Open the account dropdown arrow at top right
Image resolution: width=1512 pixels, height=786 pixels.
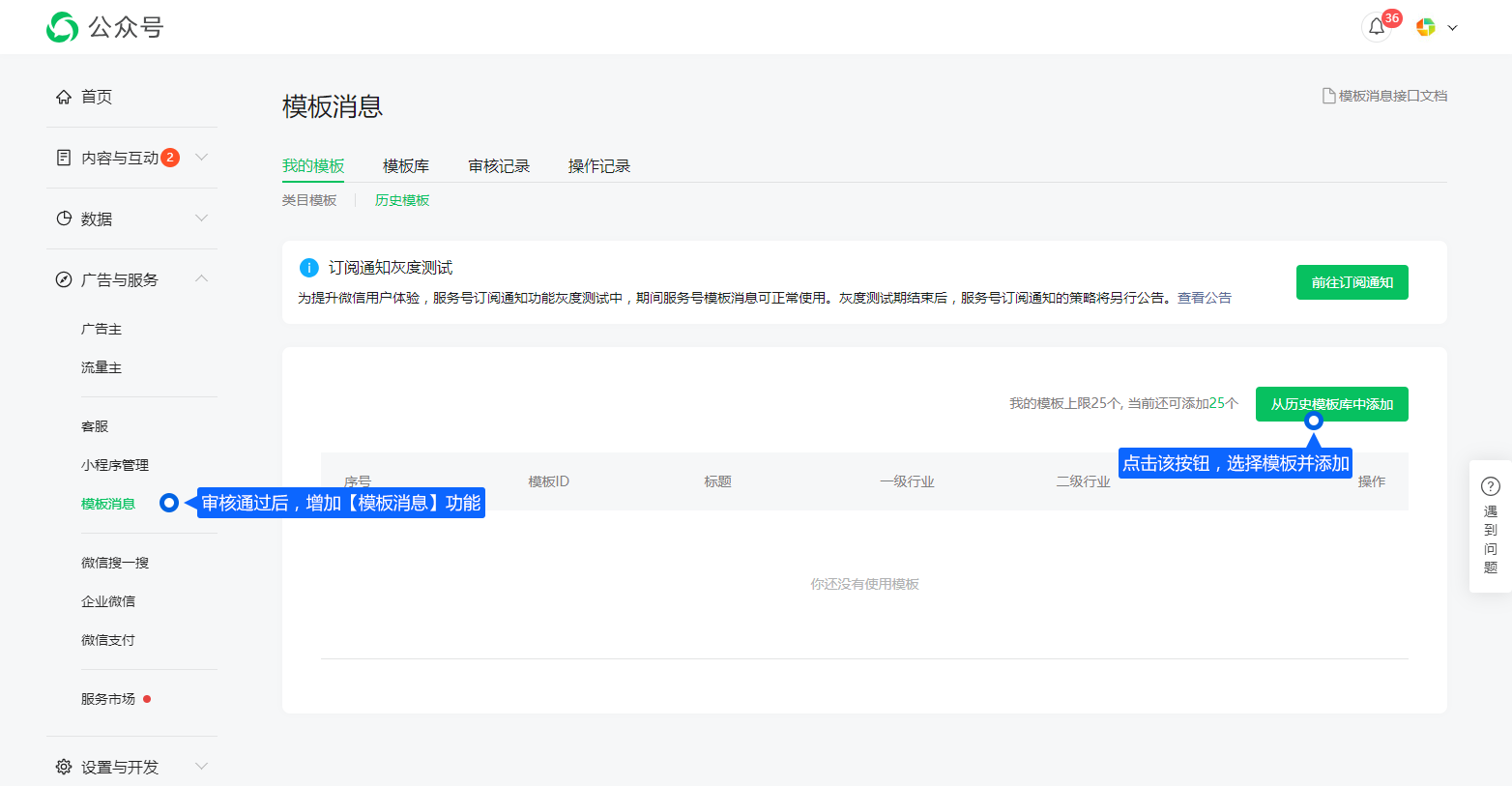point(1452,28)
